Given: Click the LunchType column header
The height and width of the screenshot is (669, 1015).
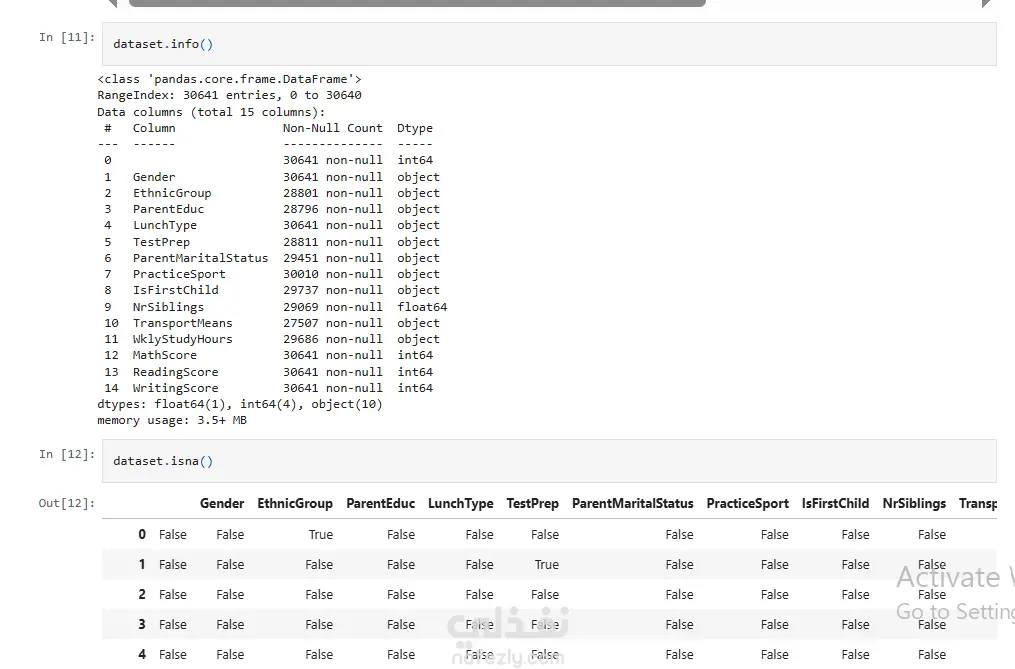Looking at the screenshot, I should (460, 504).
